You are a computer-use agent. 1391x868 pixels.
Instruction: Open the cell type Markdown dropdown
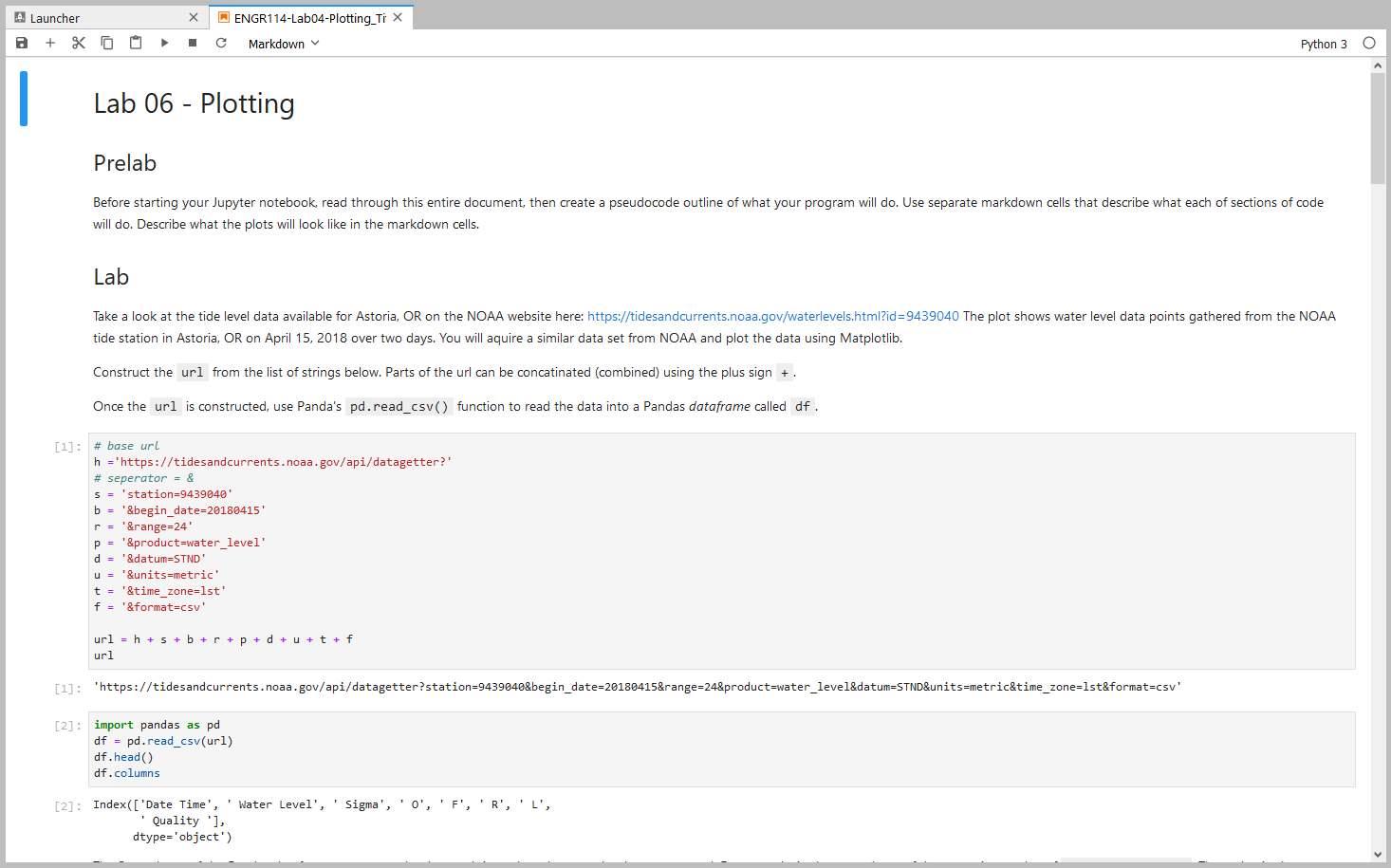pyautogui.click(x=284, y=44)
